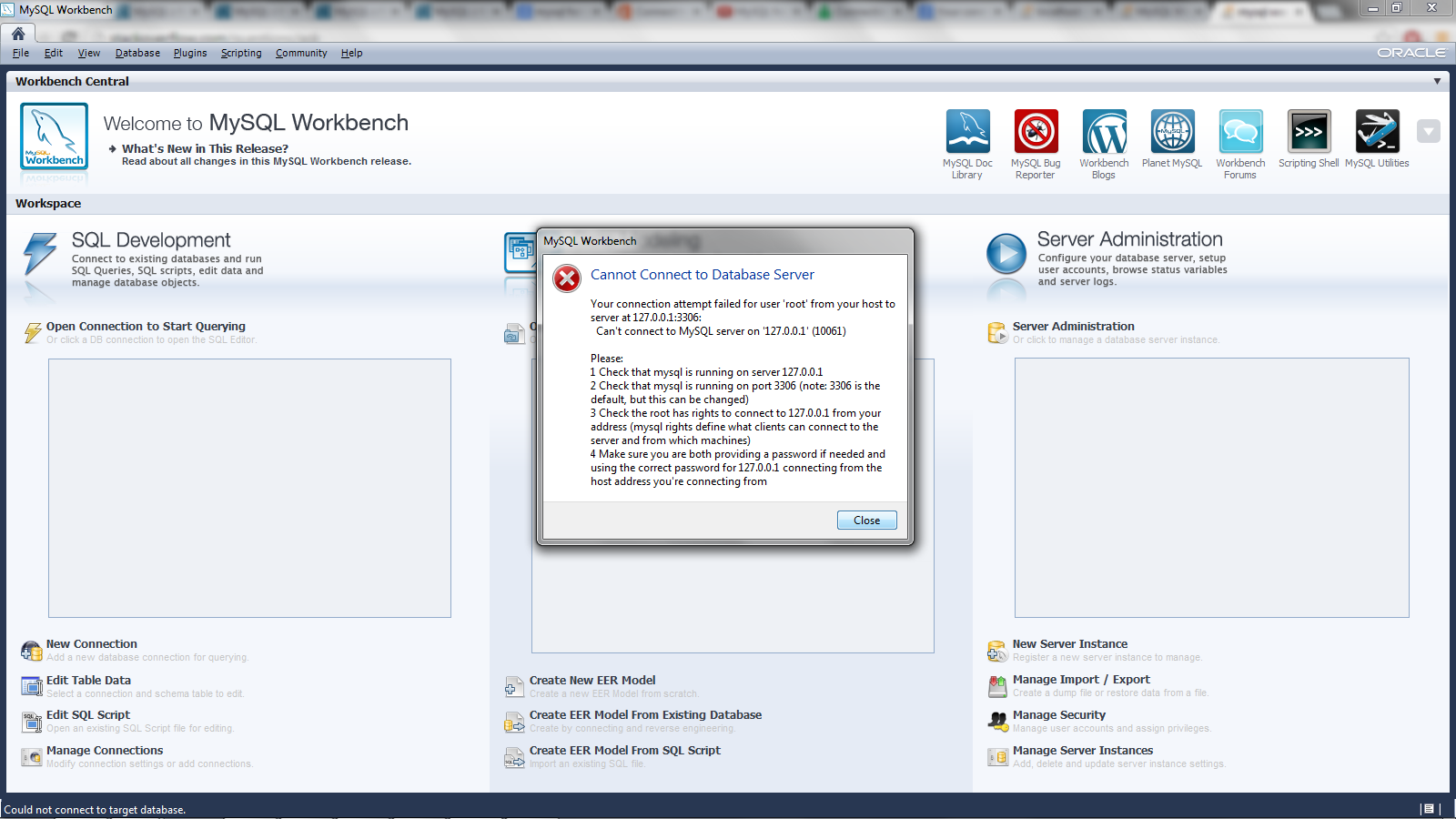Viewport: 1456px width, 819px height.
Task: Click Manage Server Instances icon
Action: pos(997,757)
